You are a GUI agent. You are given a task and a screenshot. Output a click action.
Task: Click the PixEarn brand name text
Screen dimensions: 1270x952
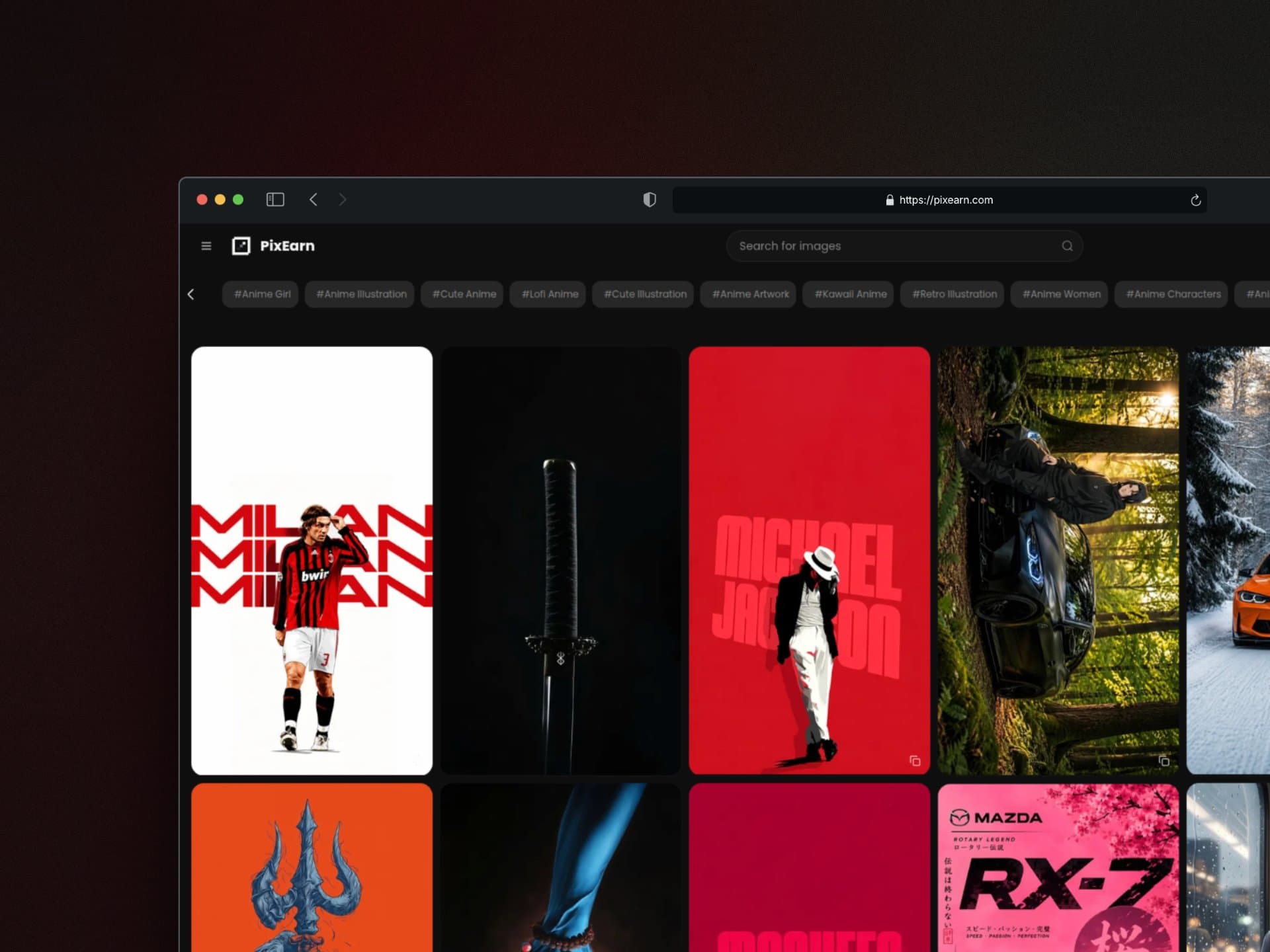pos(287,246)
